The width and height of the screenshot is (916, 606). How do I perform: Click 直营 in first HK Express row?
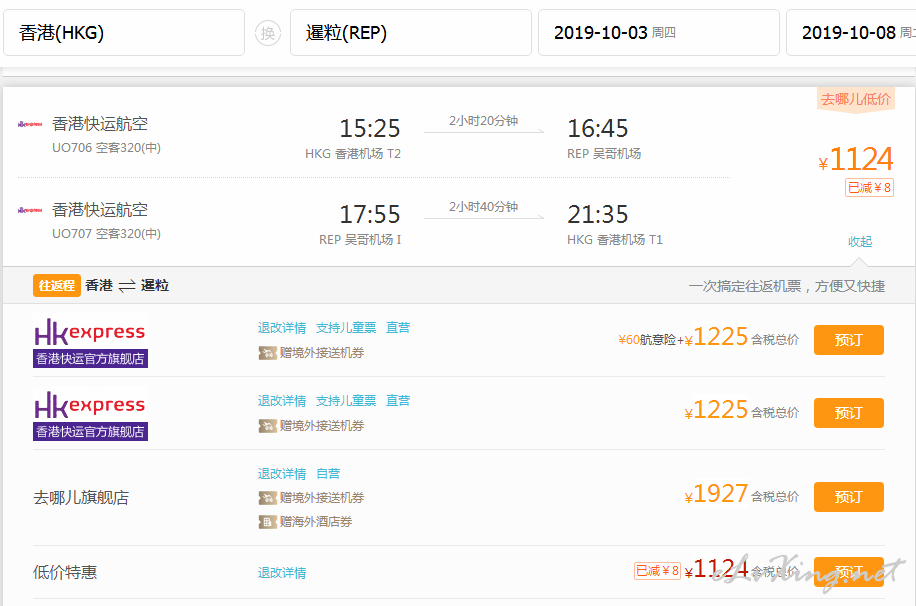[x=398, y=328]
